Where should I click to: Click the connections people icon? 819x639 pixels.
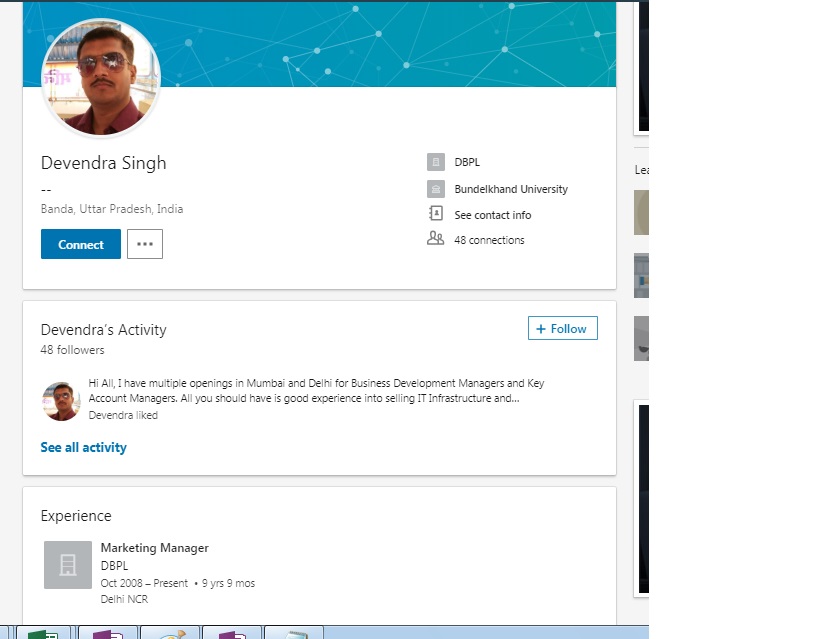pos(436,239)
